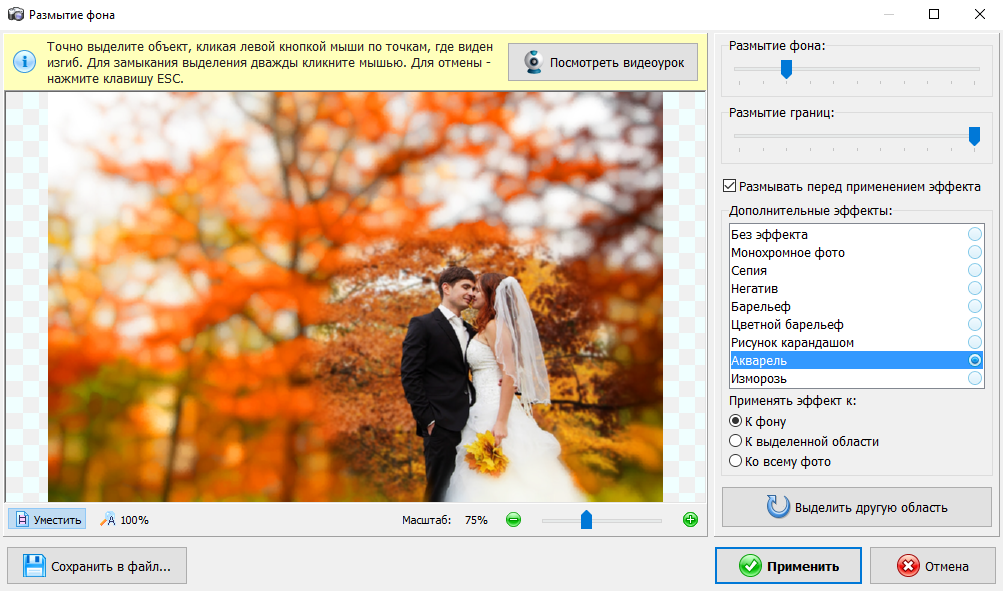The image size is (1003, 591).
Task: Select the Сепия effect in list
Action: pos(750,270)
